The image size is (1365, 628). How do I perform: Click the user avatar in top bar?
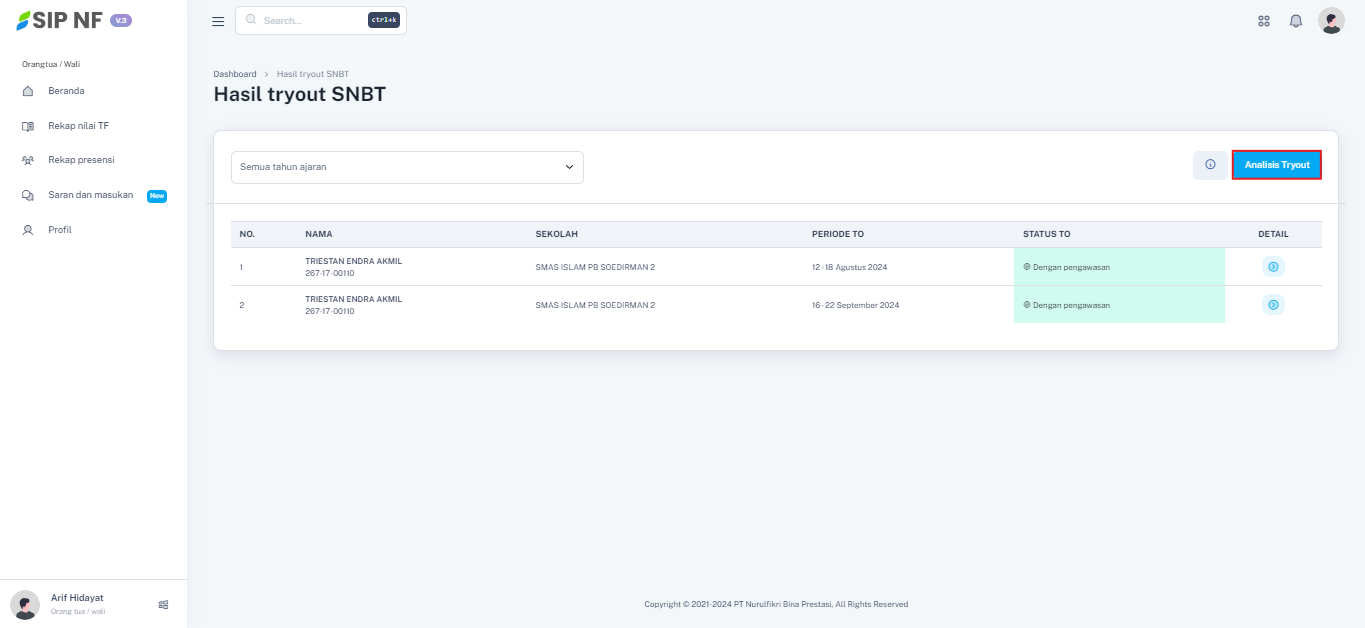[1331, 21]
